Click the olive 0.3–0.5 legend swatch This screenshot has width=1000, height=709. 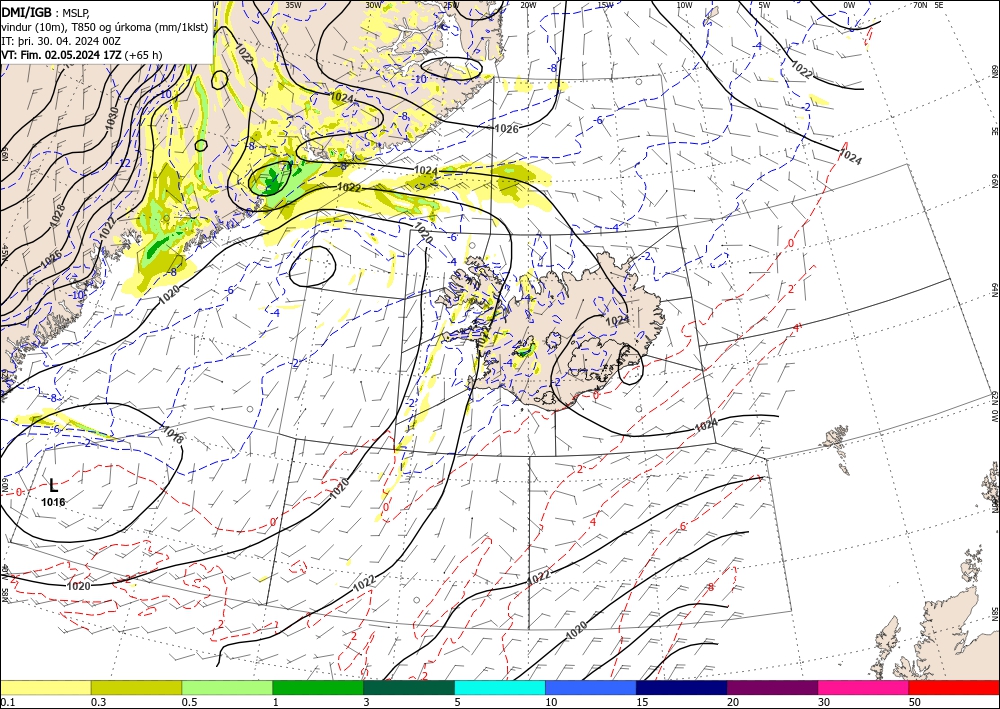pyautogui.click(x=136, y=687)
